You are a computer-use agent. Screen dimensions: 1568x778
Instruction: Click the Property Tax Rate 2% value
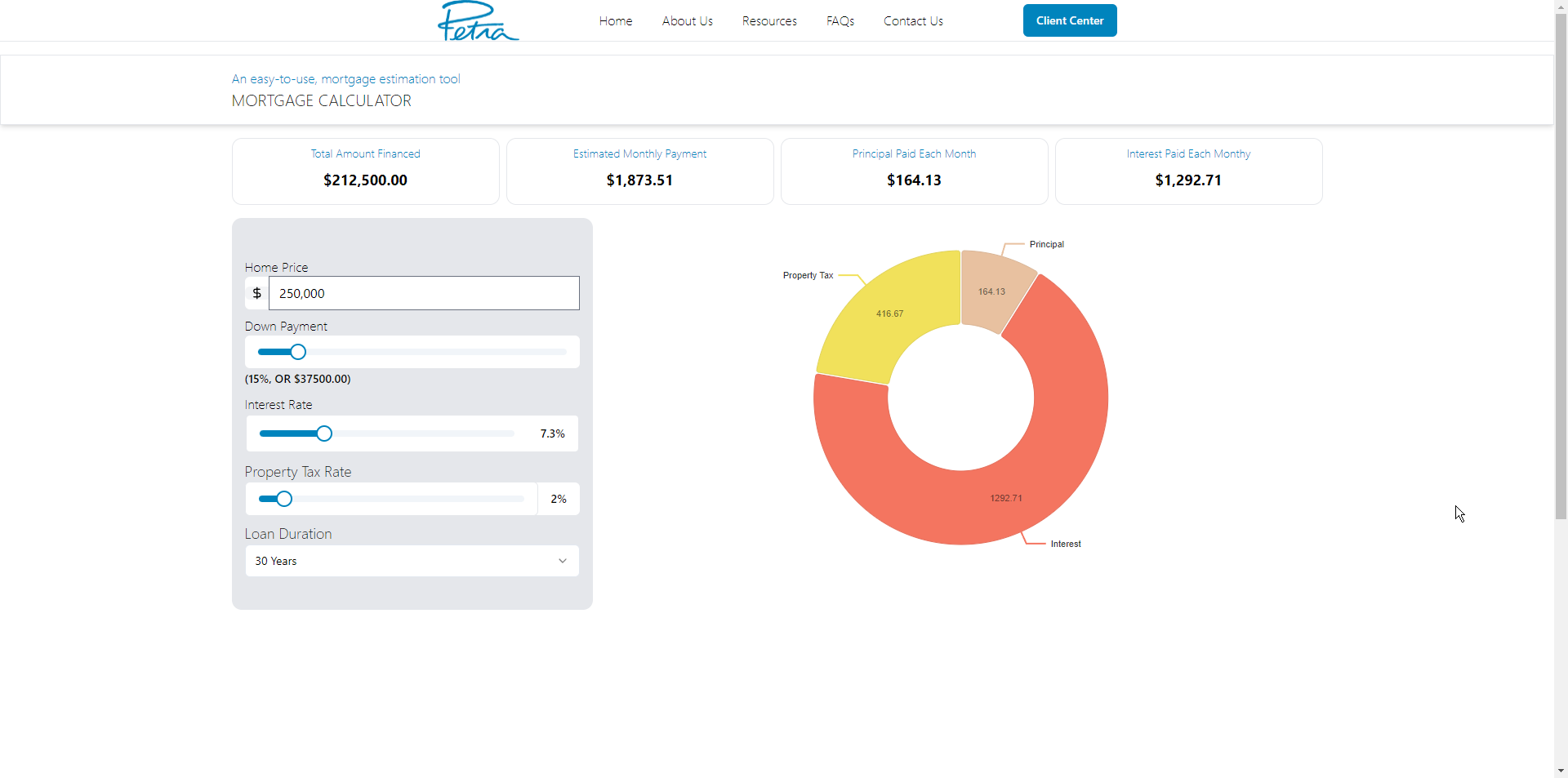(x=559, y=499)
